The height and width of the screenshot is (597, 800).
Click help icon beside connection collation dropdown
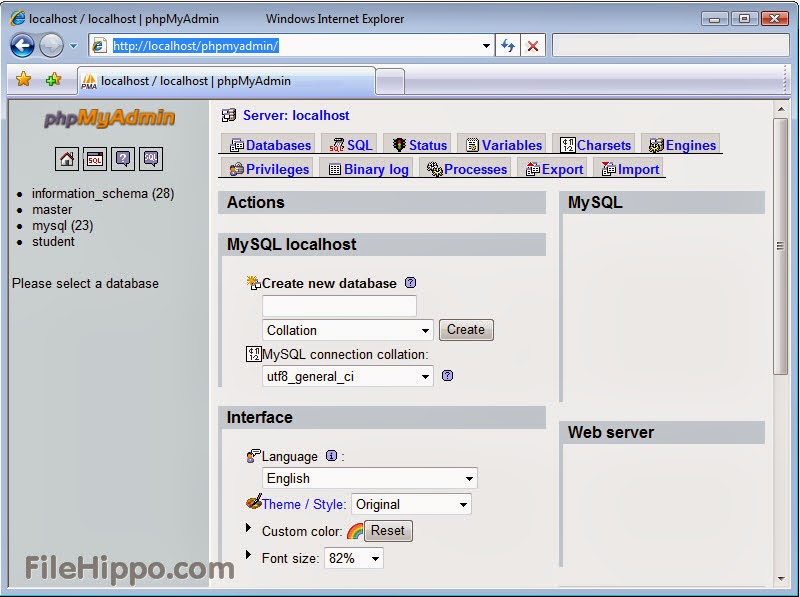[x=447, y=376]
